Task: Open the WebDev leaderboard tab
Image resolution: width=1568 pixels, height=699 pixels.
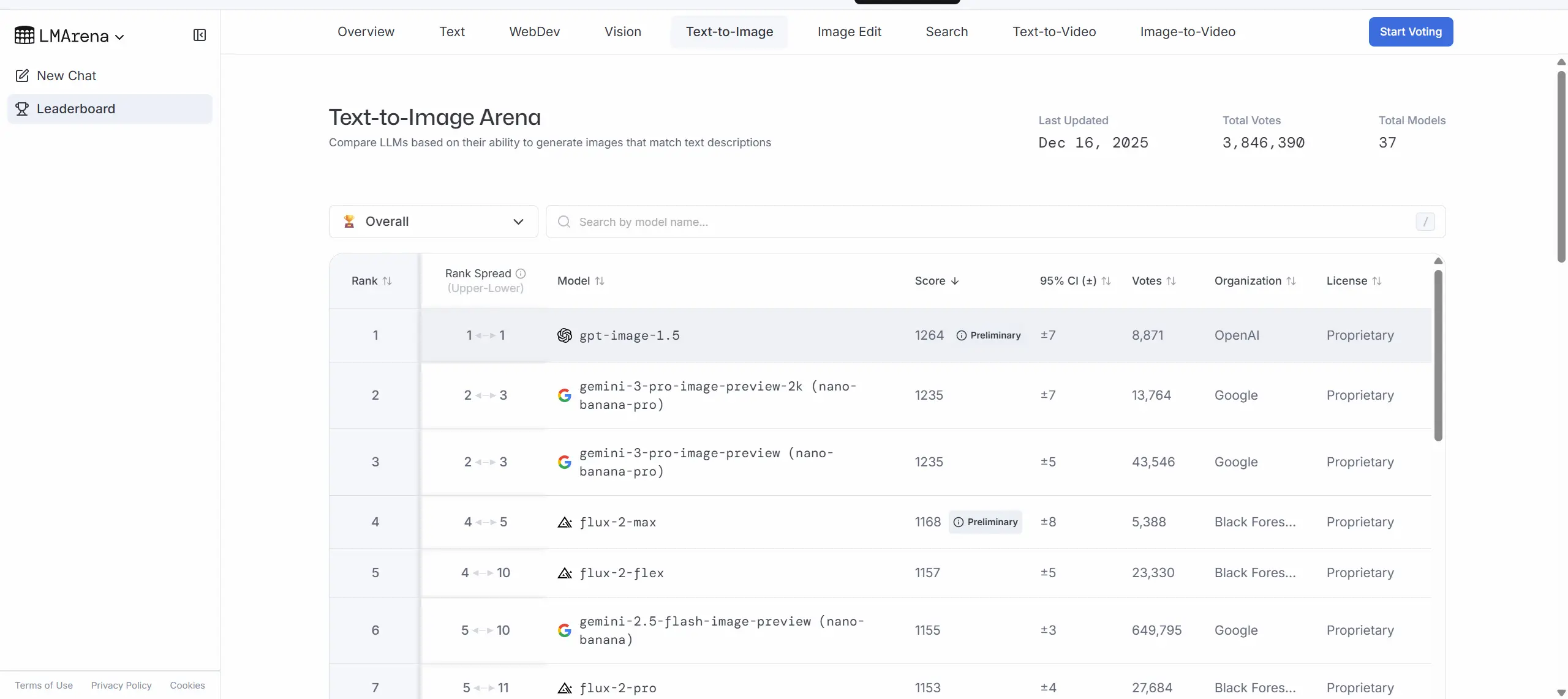Action: (x=534, y=32)
